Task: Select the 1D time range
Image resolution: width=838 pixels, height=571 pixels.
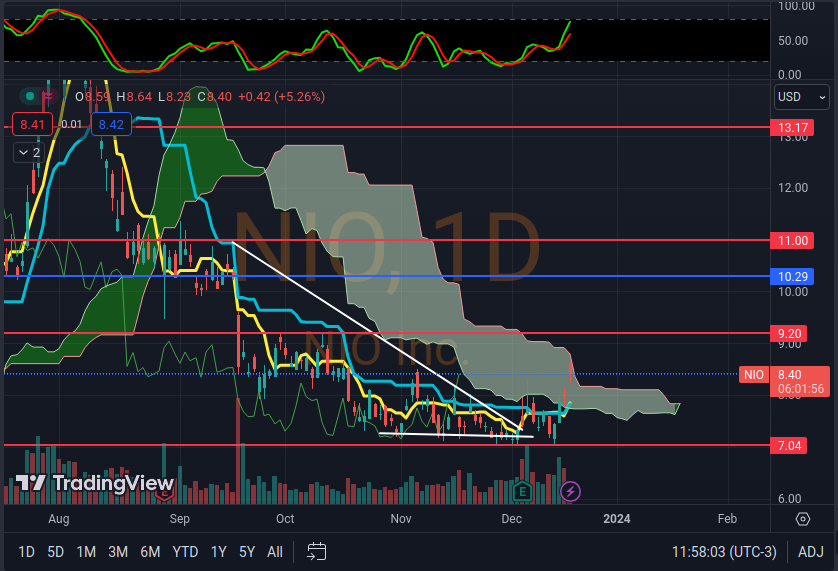Action: 26,552
